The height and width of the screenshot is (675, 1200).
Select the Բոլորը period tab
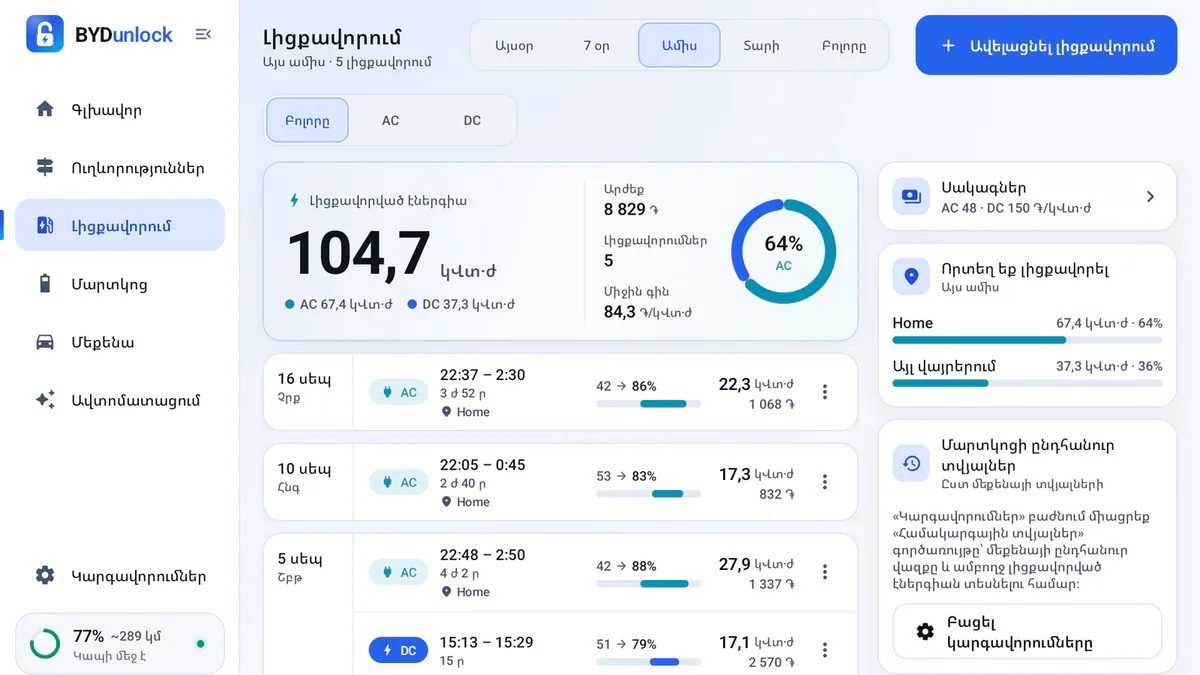click(844, 45)
